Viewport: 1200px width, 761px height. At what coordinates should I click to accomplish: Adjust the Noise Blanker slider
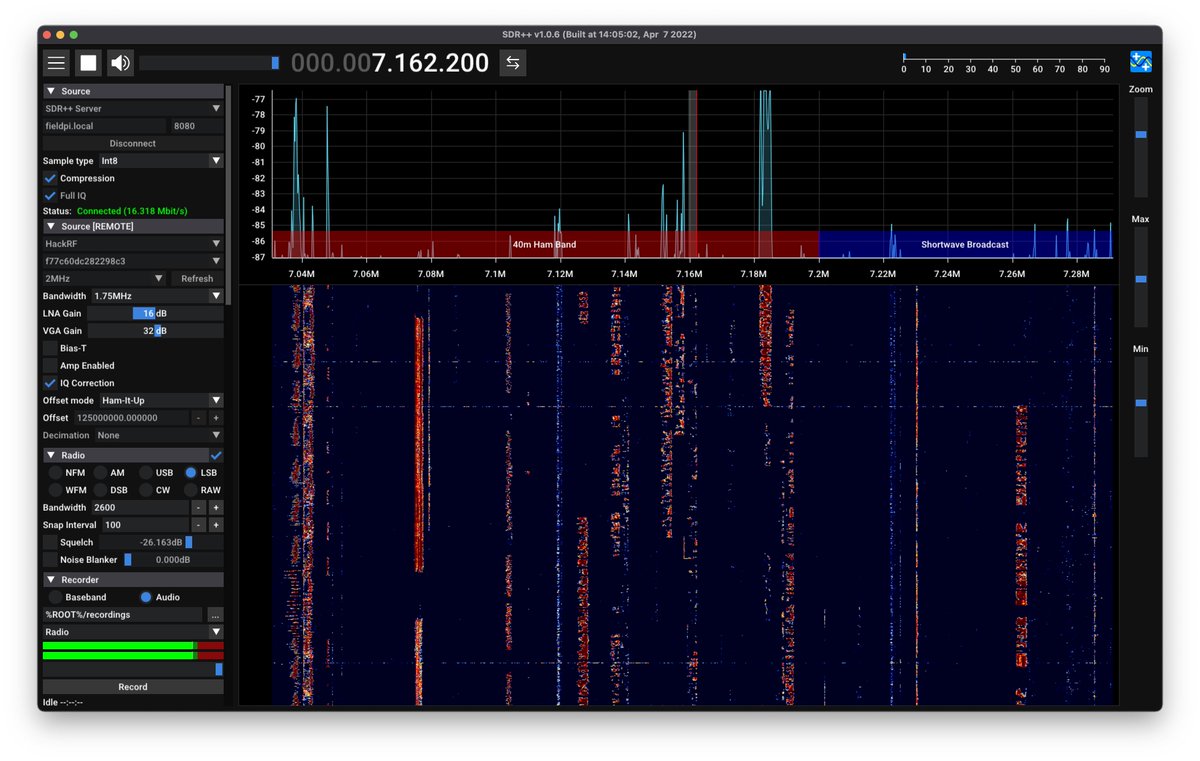[172, 560]
